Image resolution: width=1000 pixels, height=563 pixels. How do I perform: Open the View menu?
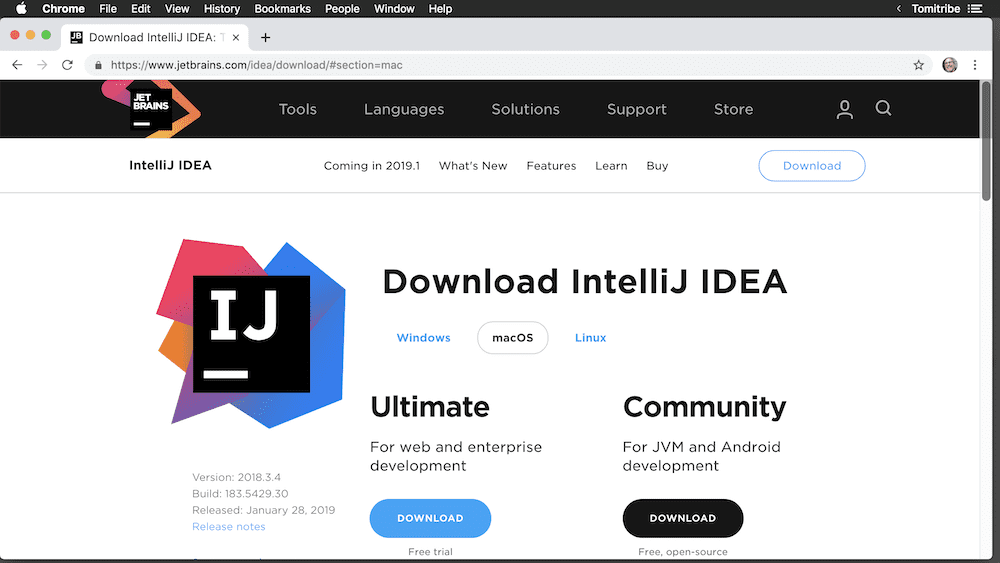click(177, 9)
